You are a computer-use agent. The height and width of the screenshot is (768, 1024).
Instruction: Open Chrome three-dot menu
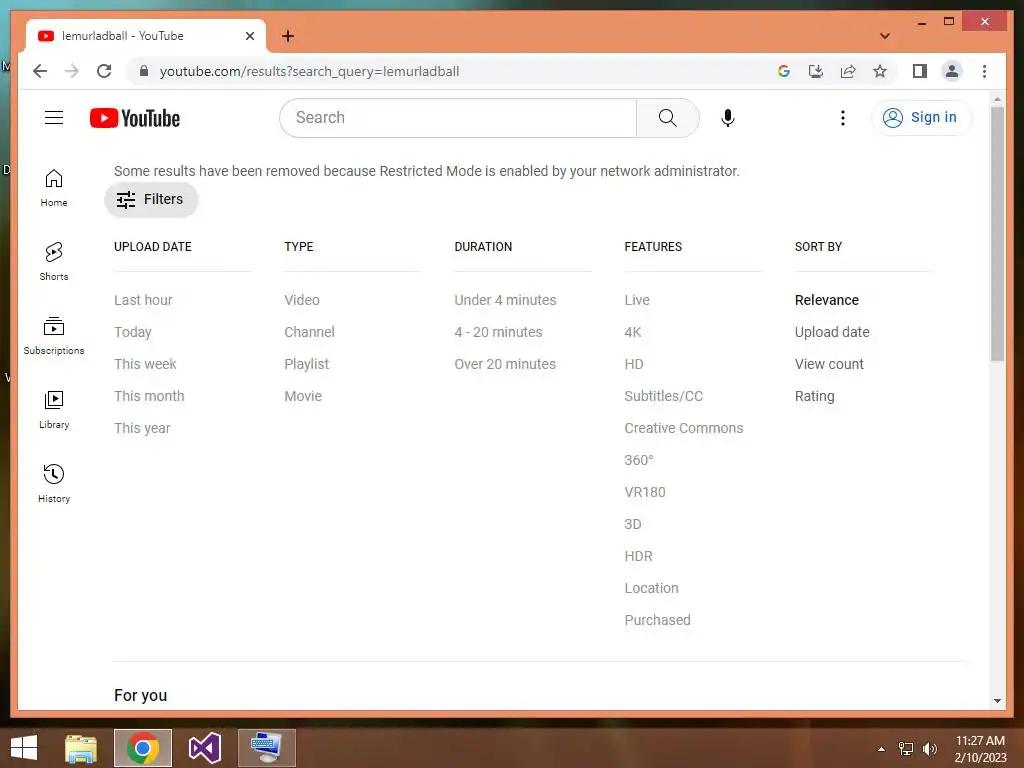tap(984, 71)
